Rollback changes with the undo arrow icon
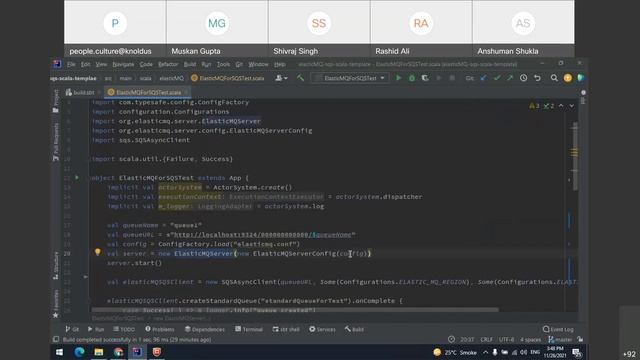 click(x=537, y=78)
